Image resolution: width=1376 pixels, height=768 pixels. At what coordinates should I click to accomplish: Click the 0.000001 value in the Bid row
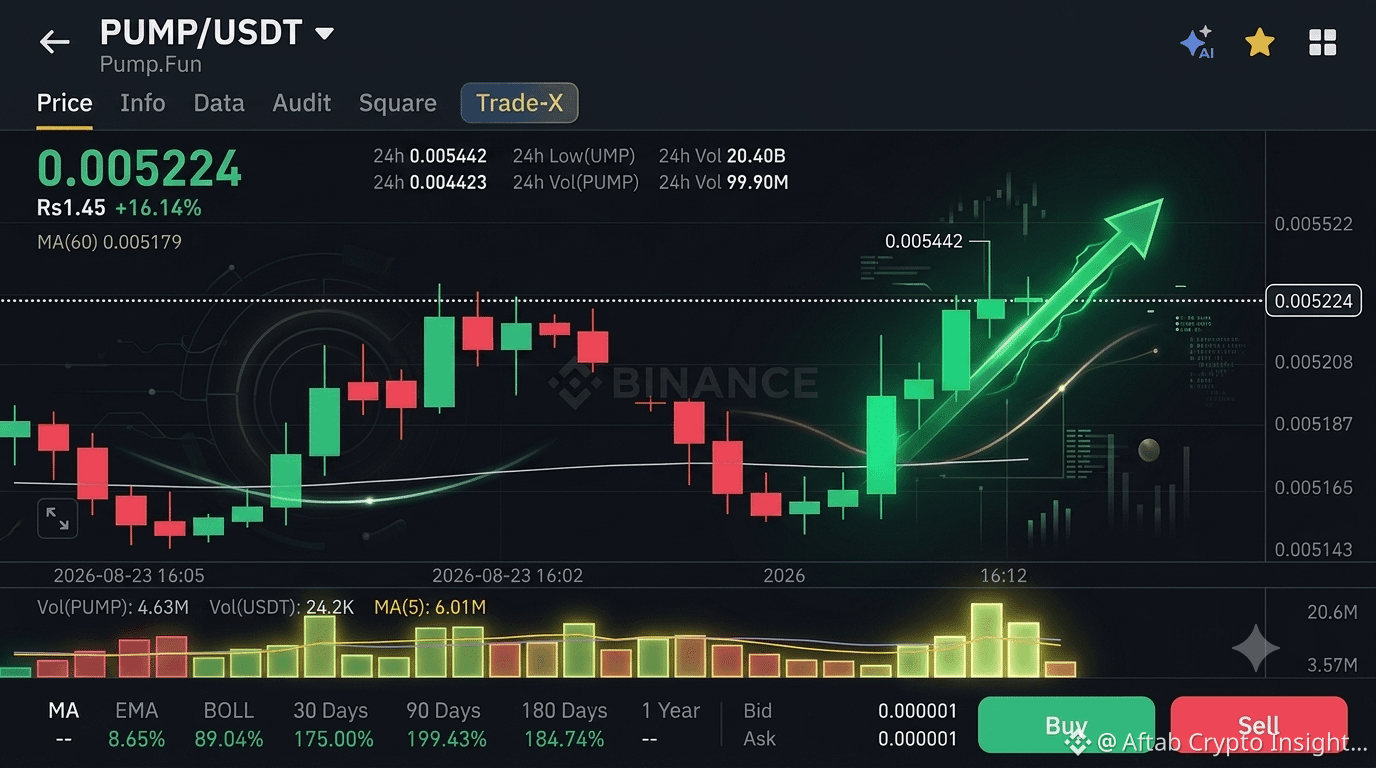[917, 711]
